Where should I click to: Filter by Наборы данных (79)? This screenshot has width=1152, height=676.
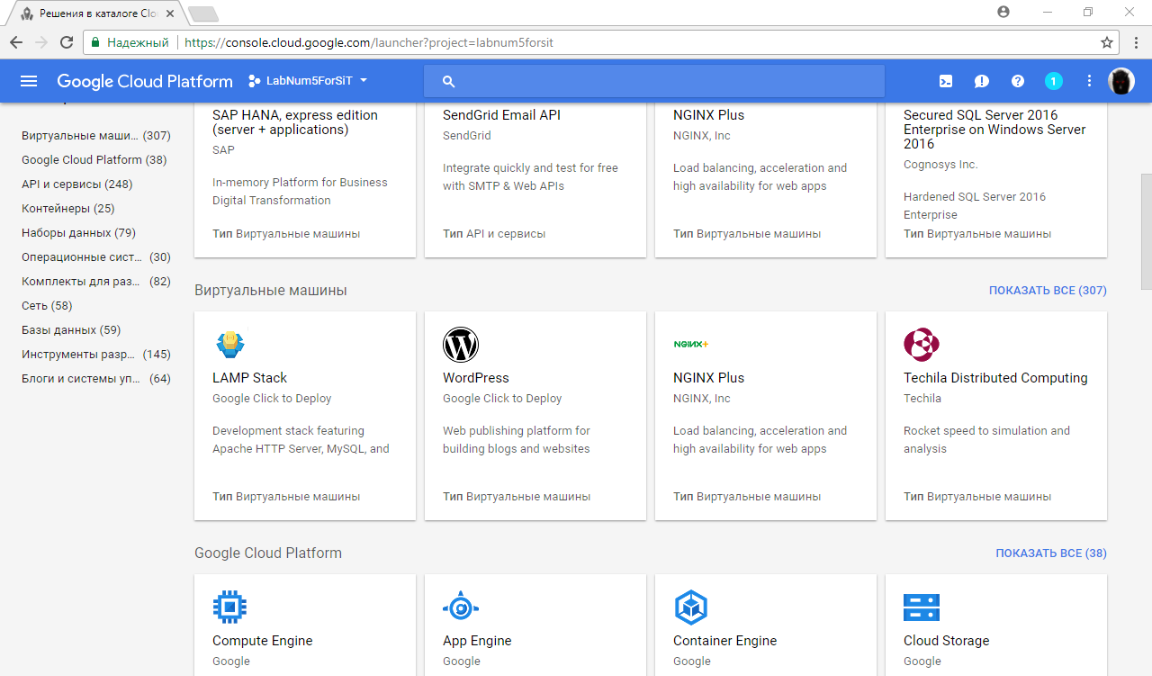[79, 232]
